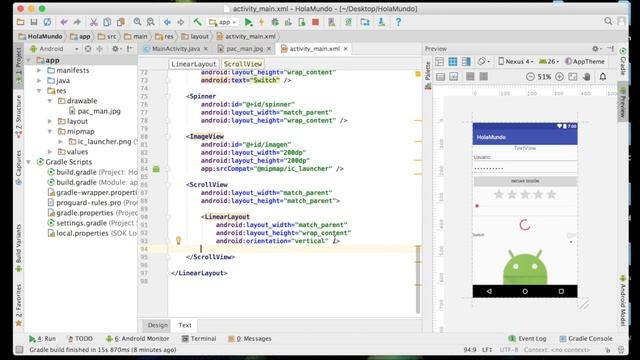Screen dimensions: 640x360
Task: Click the Synchronize refresh icon in the toolbar
Action: point(47,22)
